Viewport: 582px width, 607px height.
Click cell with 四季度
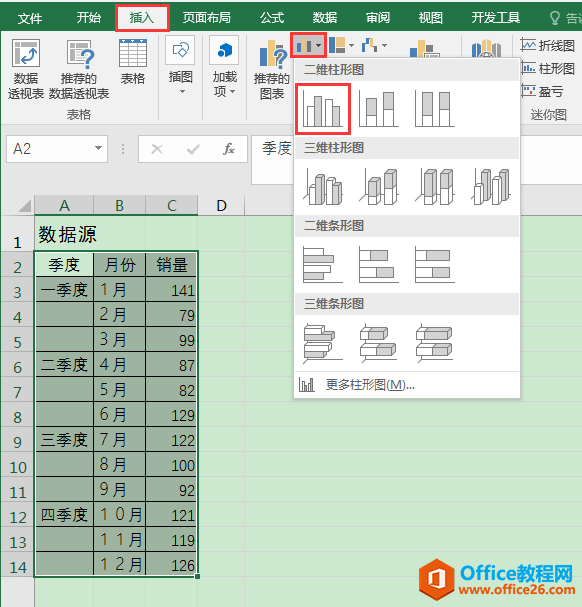tap(64, 514)
